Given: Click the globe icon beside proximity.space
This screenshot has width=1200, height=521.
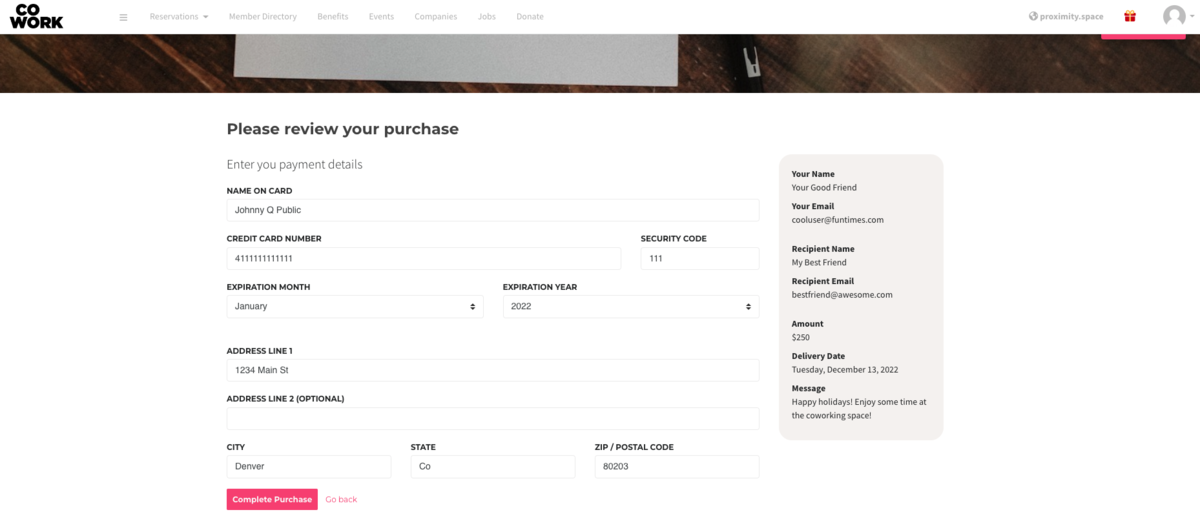Looking at the screenshot, I should tap(1033, 16).
